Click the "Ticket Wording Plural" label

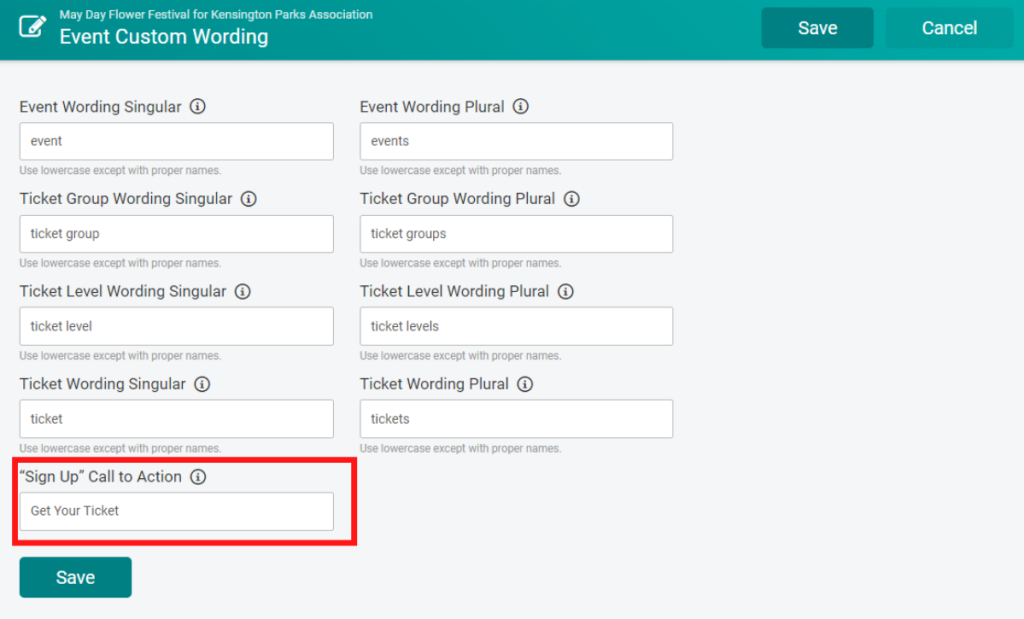pyautogui.click(x=434, y=384)
